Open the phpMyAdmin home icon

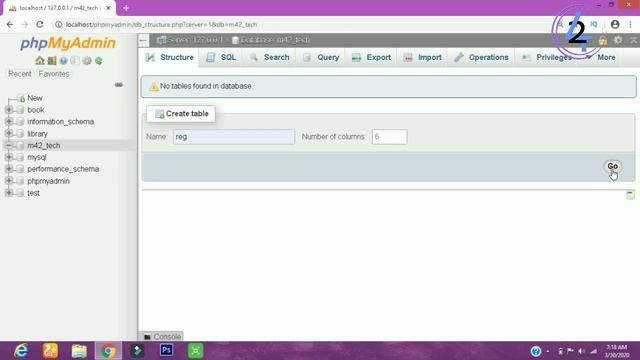(x=40, y=61)
